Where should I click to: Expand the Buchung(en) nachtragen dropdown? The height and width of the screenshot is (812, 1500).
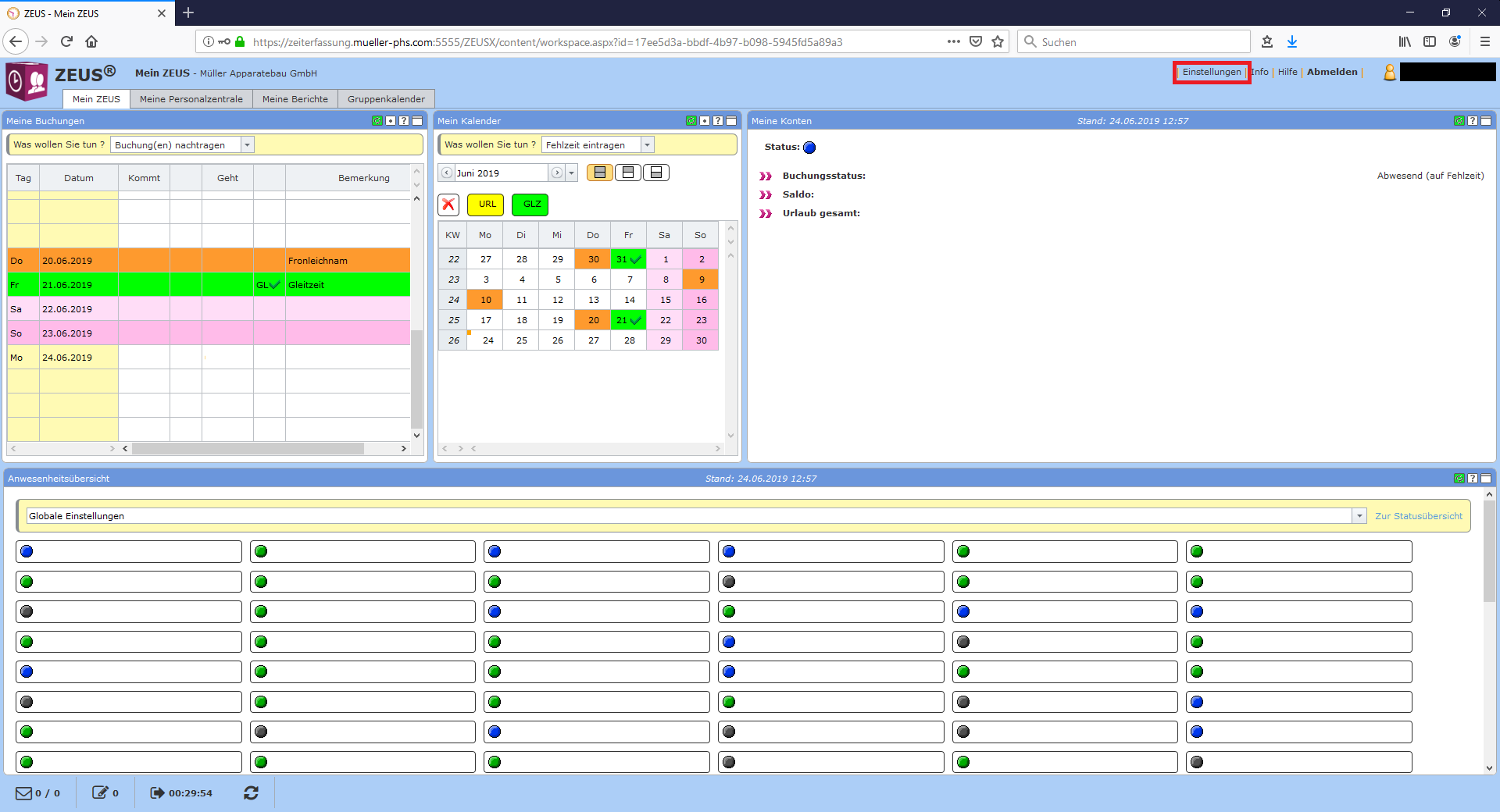point(247,145)
